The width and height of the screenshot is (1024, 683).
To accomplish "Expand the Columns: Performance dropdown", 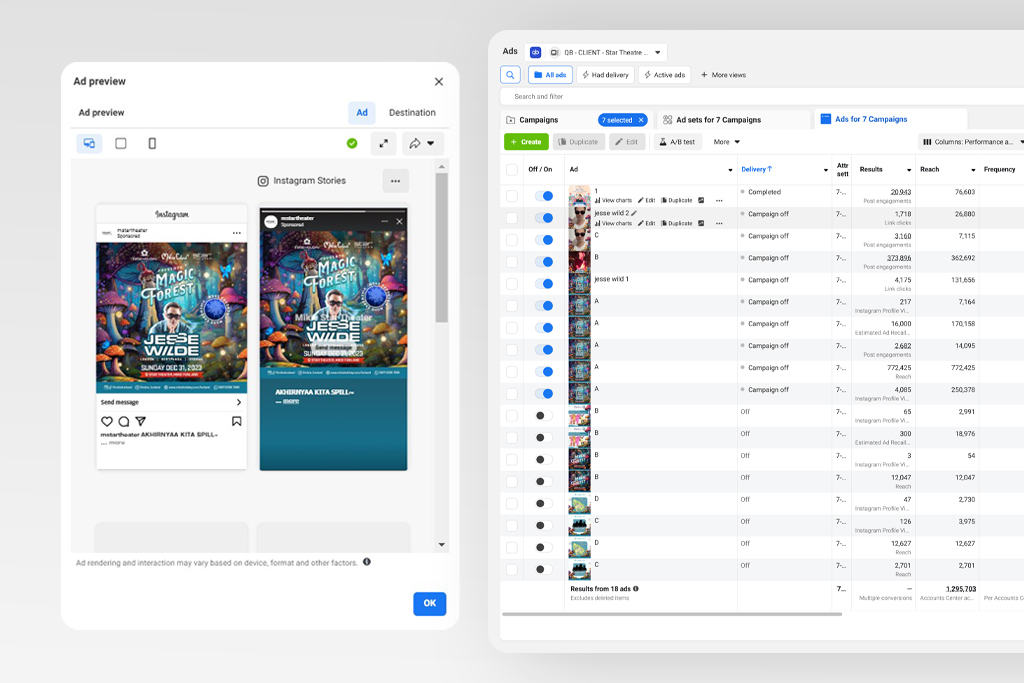I will click(970, 142).
